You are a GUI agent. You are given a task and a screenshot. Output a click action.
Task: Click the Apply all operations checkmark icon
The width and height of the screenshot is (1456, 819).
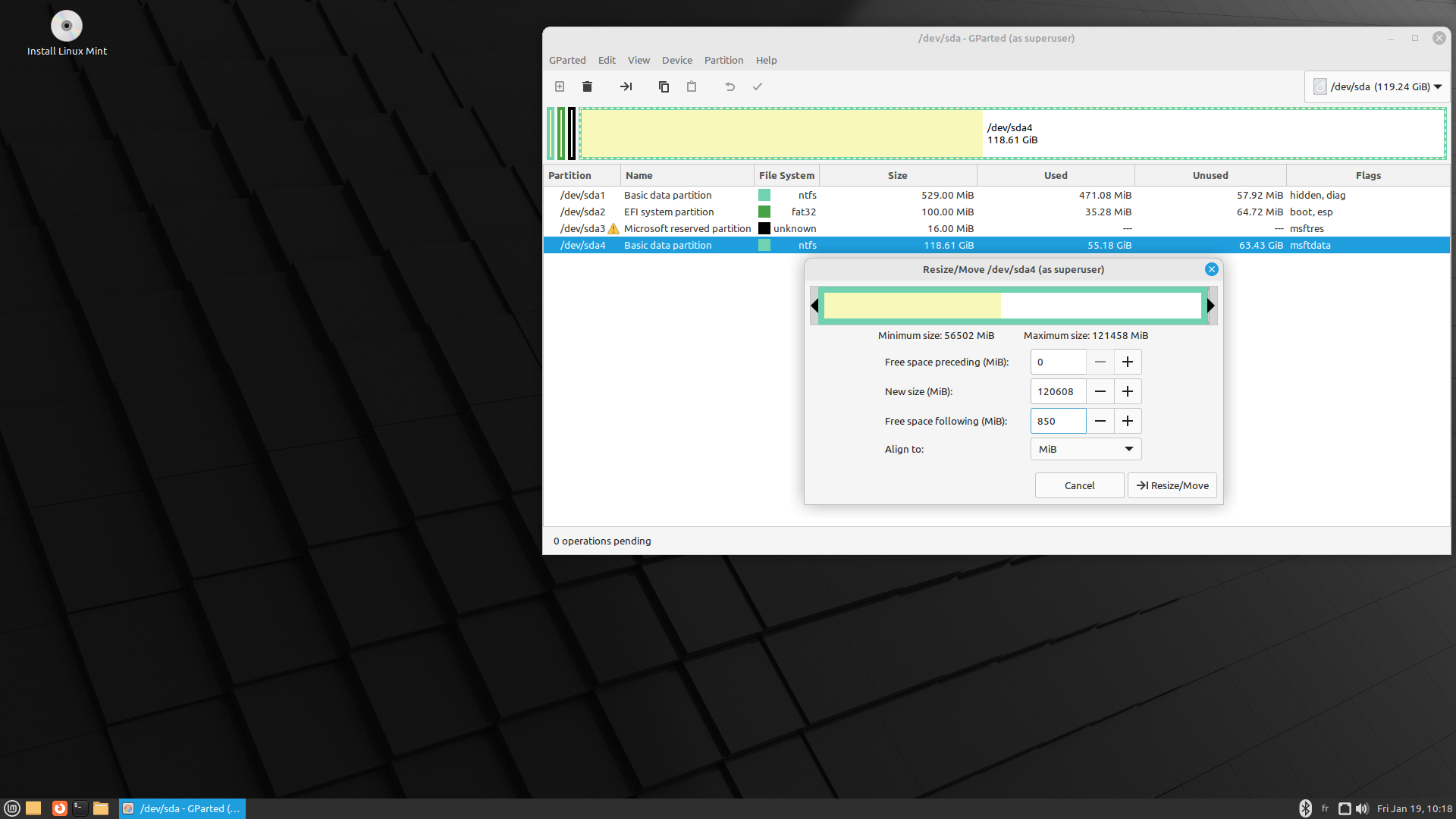(757, 86)
